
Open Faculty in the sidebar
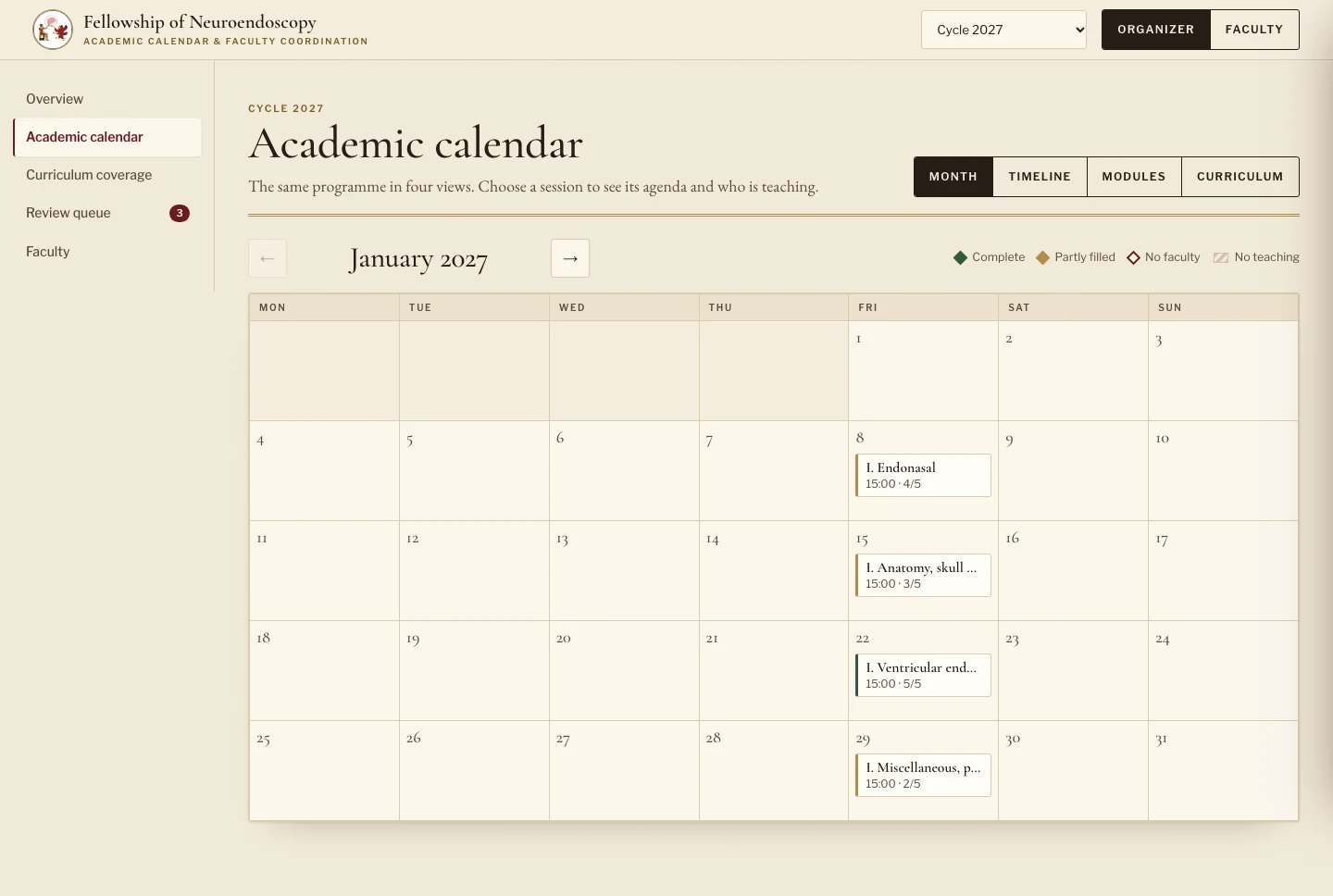(x=106, y=252)
